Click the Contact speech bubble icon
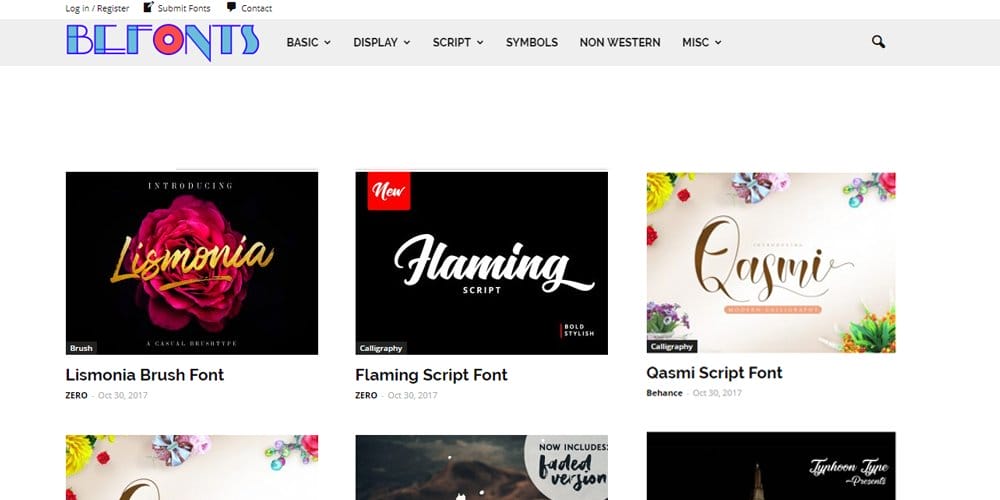 pos(231,7)
